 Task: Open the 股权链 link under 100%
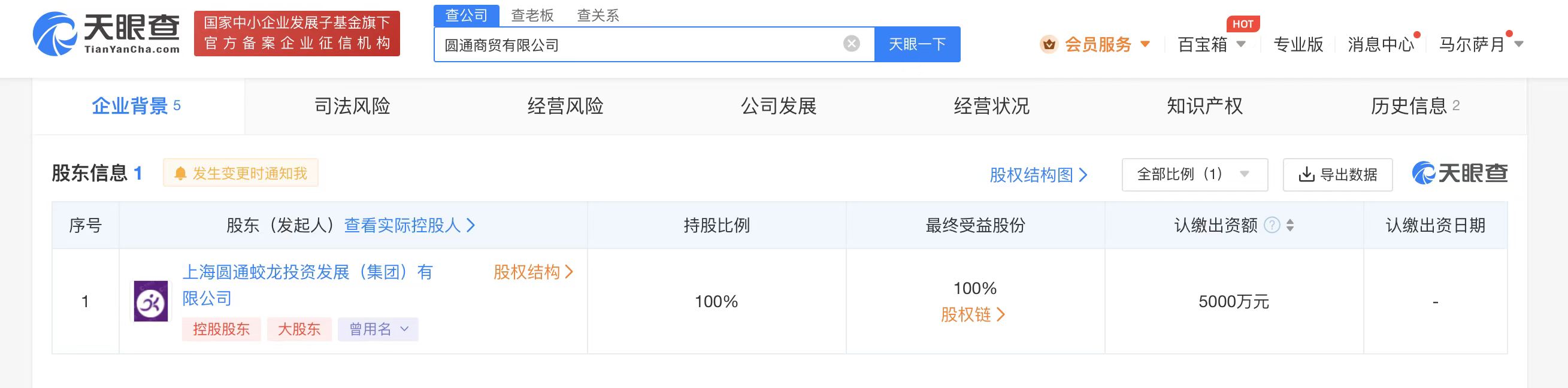pyautogui.click(x=973, y=314)
